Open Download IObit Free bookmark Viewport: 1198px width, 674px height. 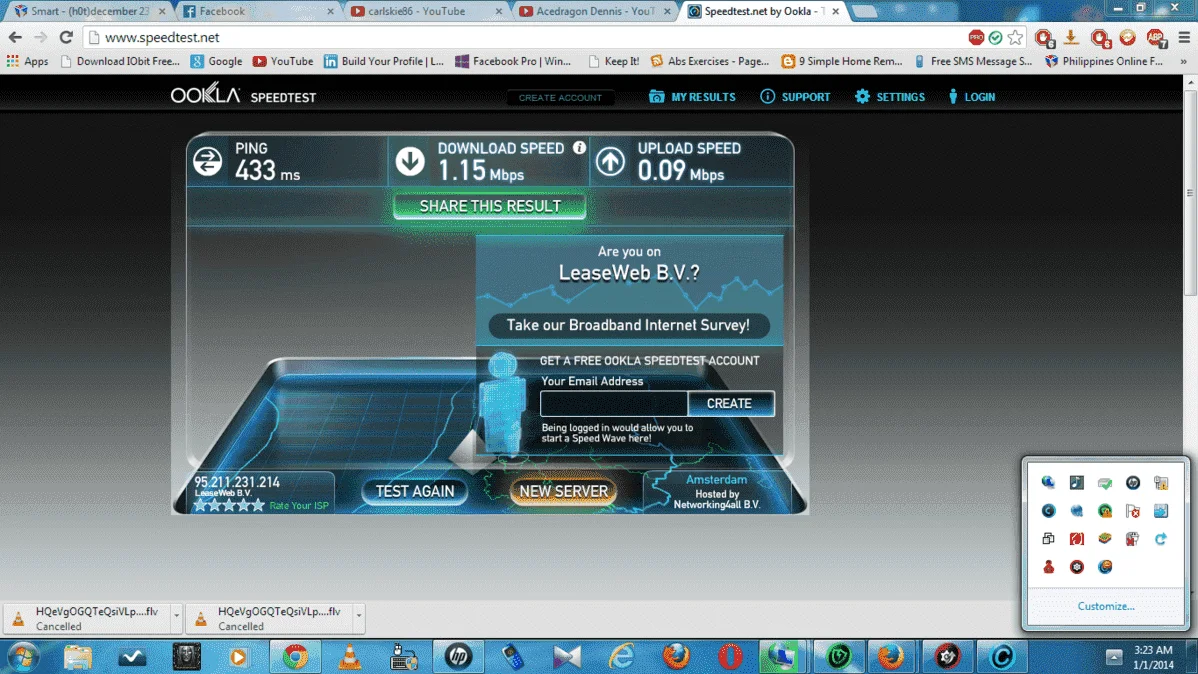coord(120,61)
